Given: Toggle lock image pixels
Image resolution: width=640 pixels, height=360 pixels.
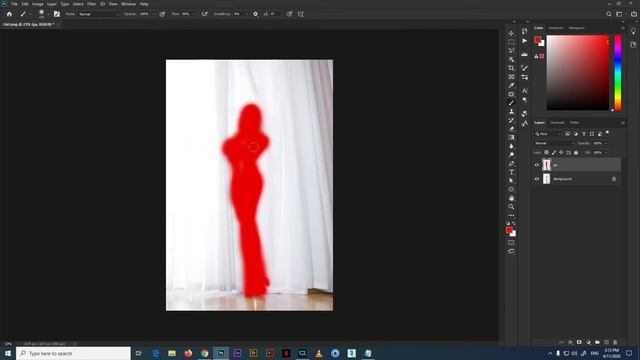Looking at the screenshot, I should pos(553,153).
